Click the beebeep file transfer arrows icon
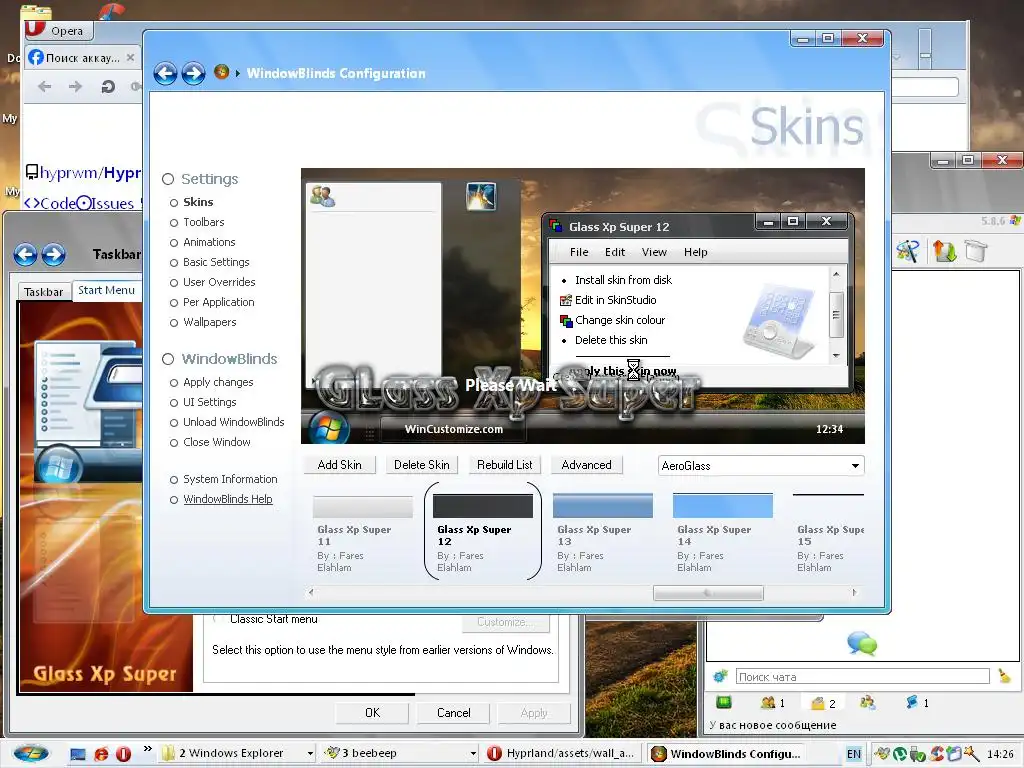This screenshot has height=768, width=1024. [944, 251]
